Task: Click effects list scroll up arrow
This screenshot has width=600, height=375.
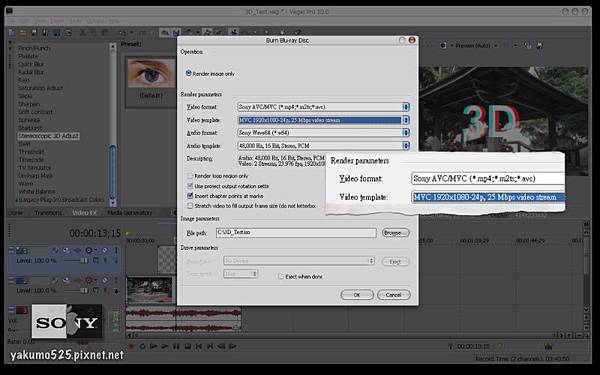Action: 112,47
